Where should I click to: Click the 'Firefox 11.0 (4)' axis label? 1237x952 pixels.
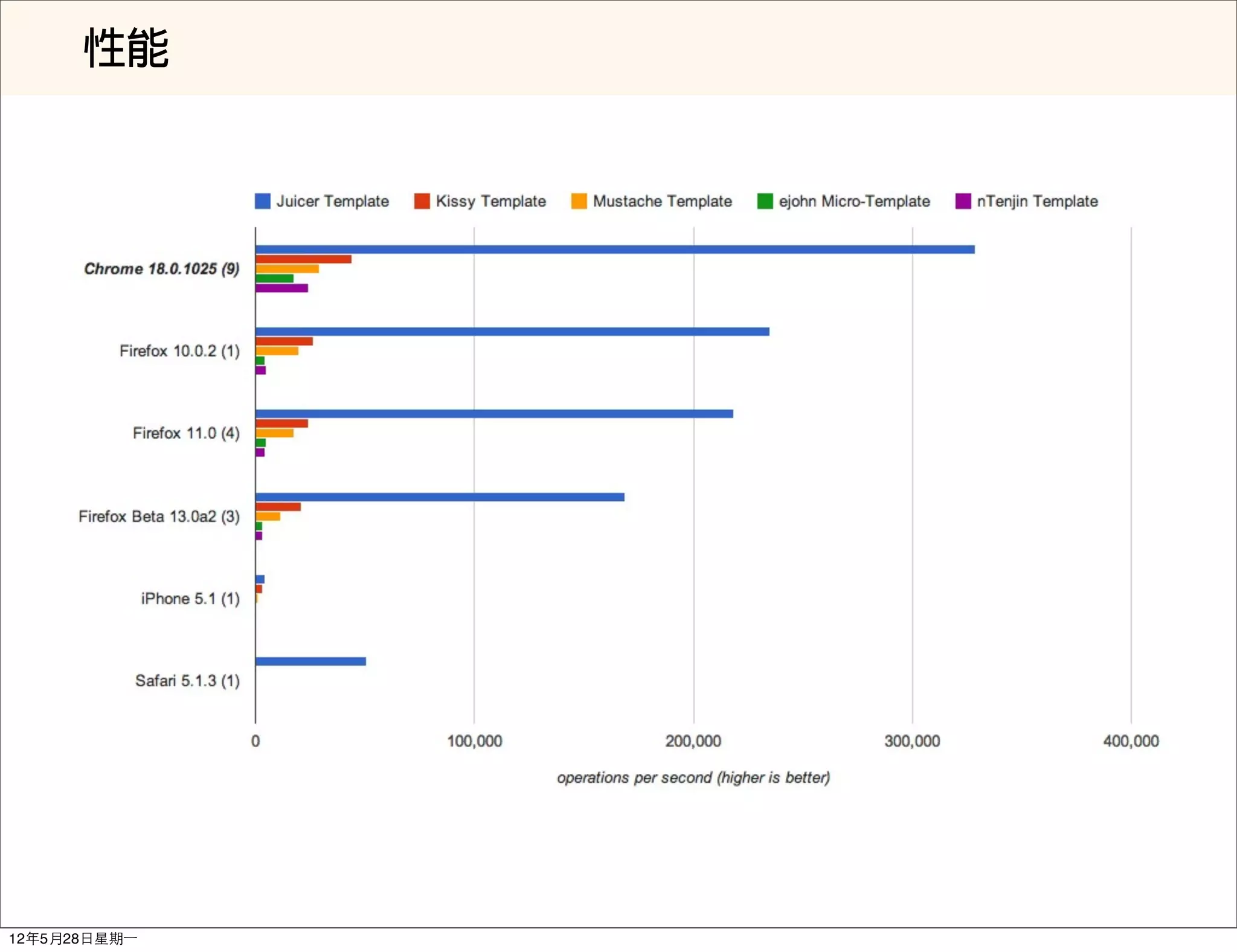pos(186,433)
